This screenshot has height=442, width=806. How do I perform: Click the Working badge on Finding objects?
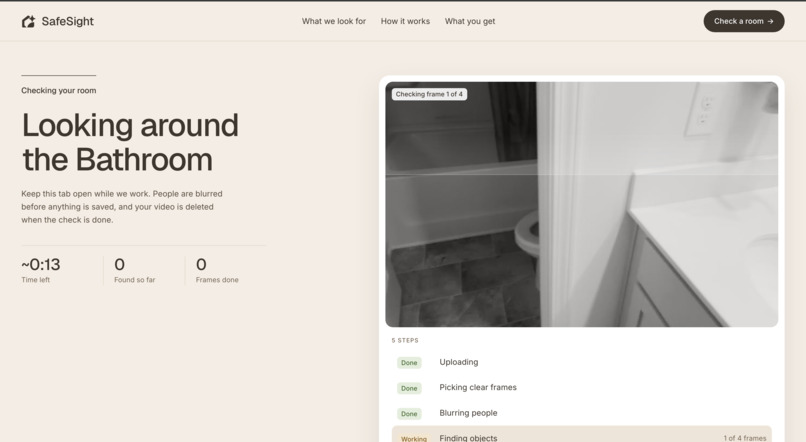414,438
